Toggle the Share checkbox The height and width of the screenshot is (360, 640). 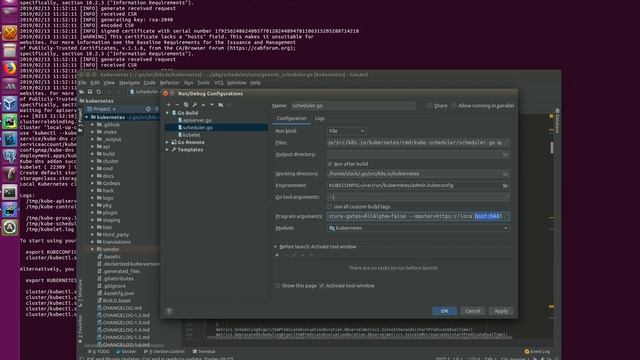[x=430, y=106]
